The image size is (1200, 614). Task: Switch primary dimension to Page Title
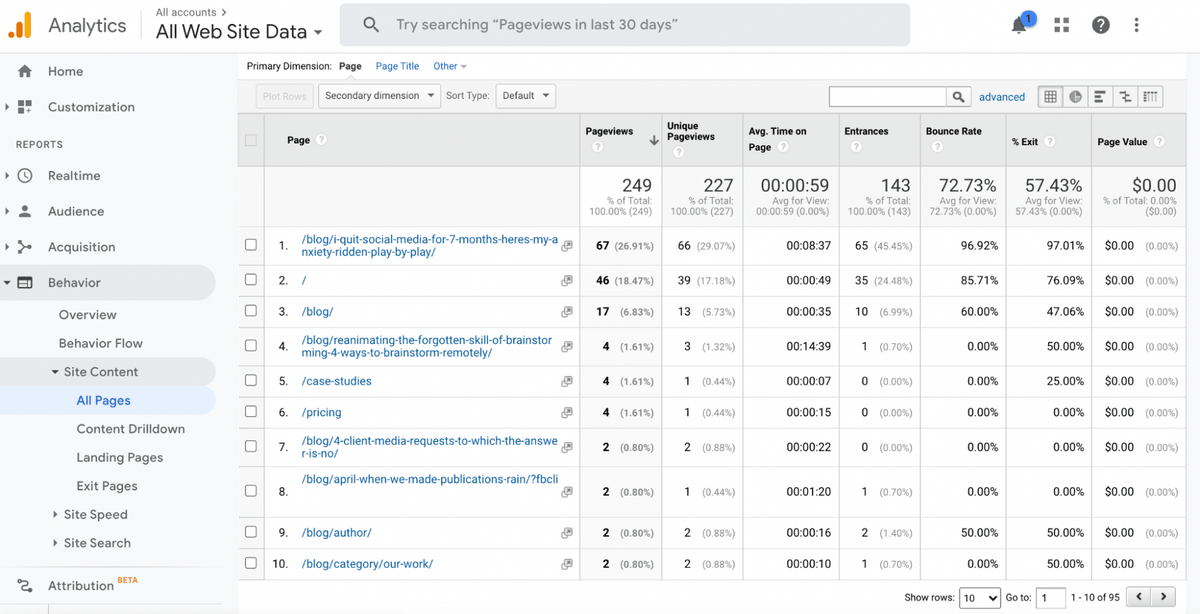coord(398,66)
